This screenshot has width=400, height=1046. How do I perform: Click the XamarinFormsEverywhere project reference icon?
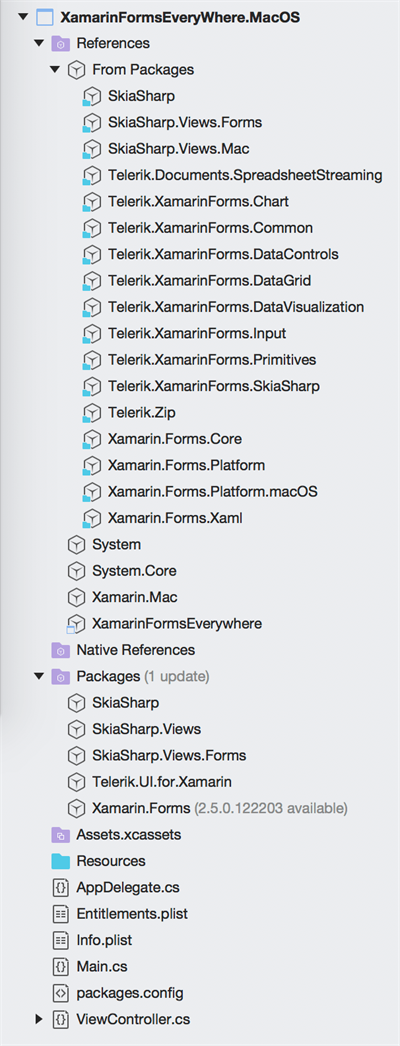(x=76, y=624)
